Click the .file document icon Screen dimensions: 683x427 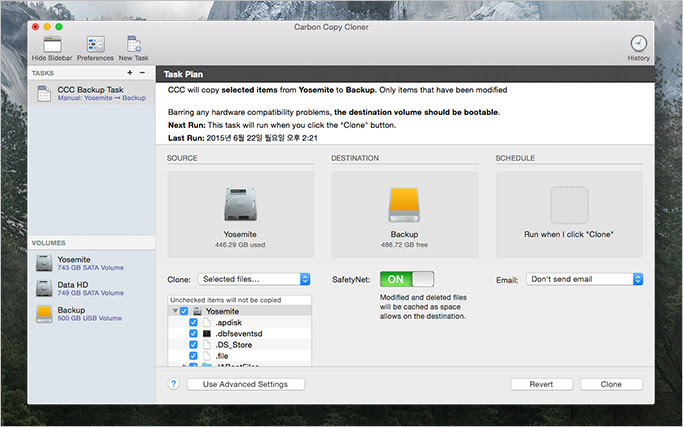(x=207, y=356)
